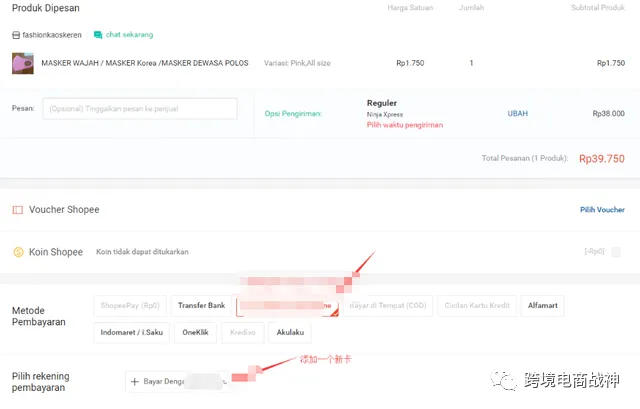The height and width of the screenshot is (409, 640).
Task: Click the fashionkaoskeren shop icon
Action: point(16,35)
